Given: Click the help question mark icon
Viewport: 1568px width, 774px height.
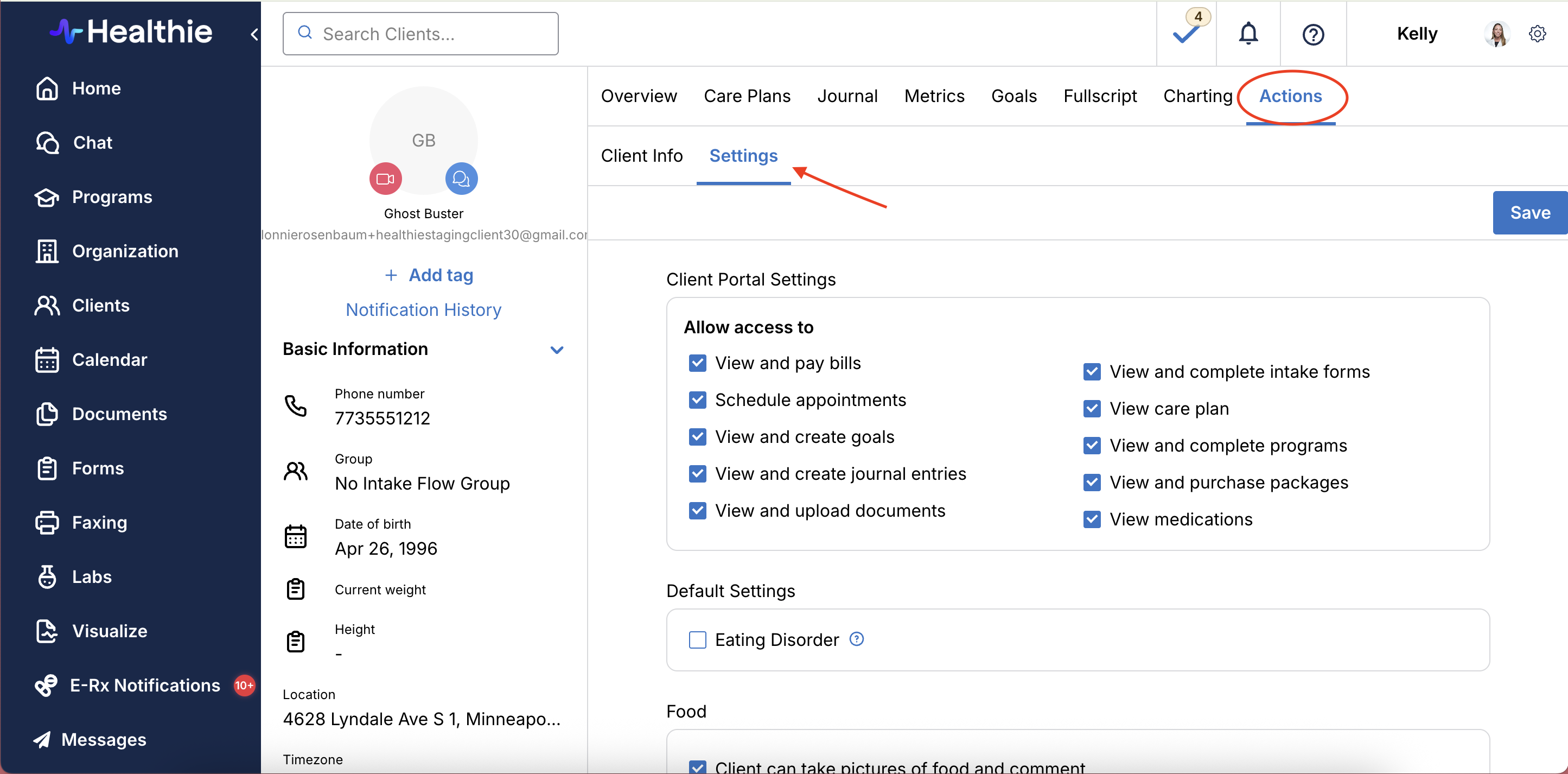Looking at the screenshot, I should (1313, 35).
